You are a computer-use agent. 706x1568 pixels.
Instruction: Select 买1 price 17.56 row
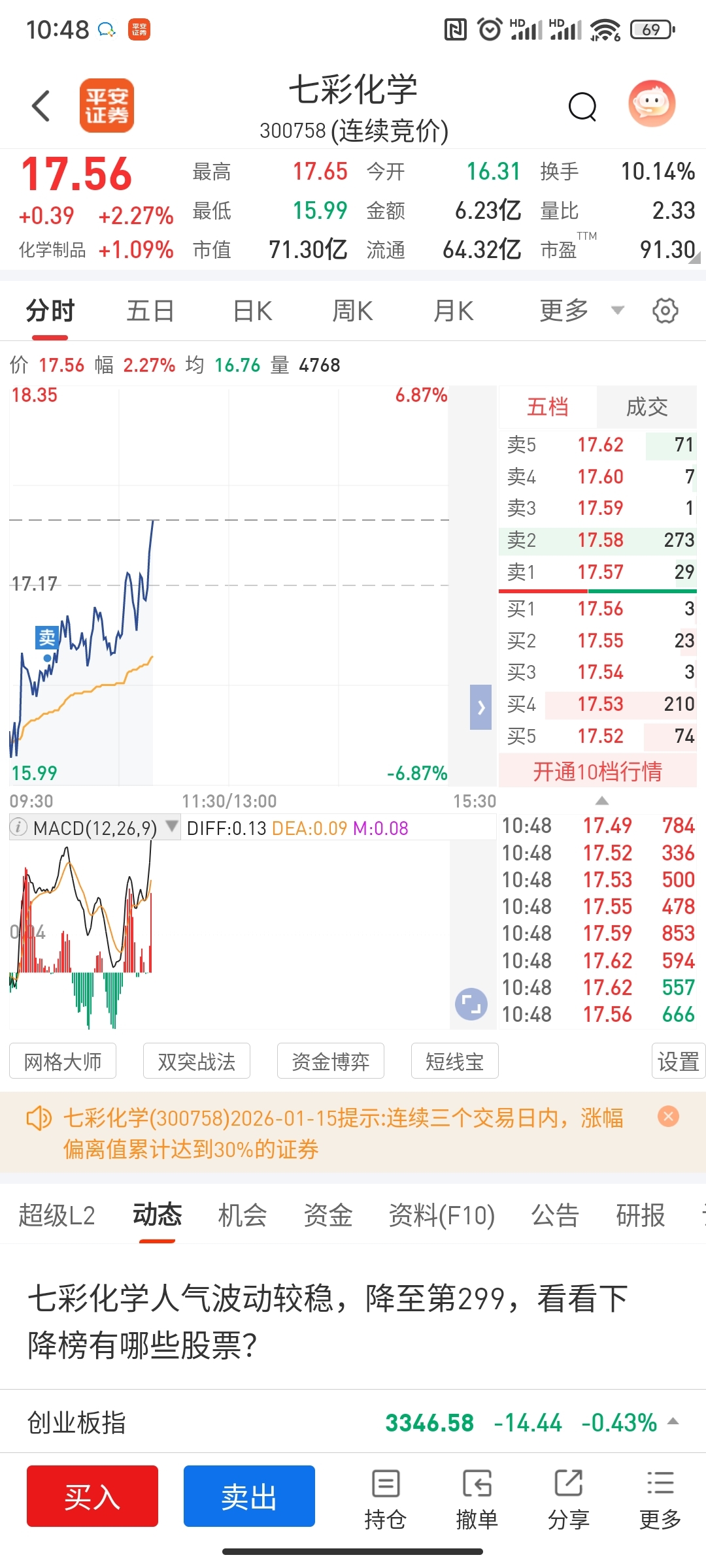(597, 608)
